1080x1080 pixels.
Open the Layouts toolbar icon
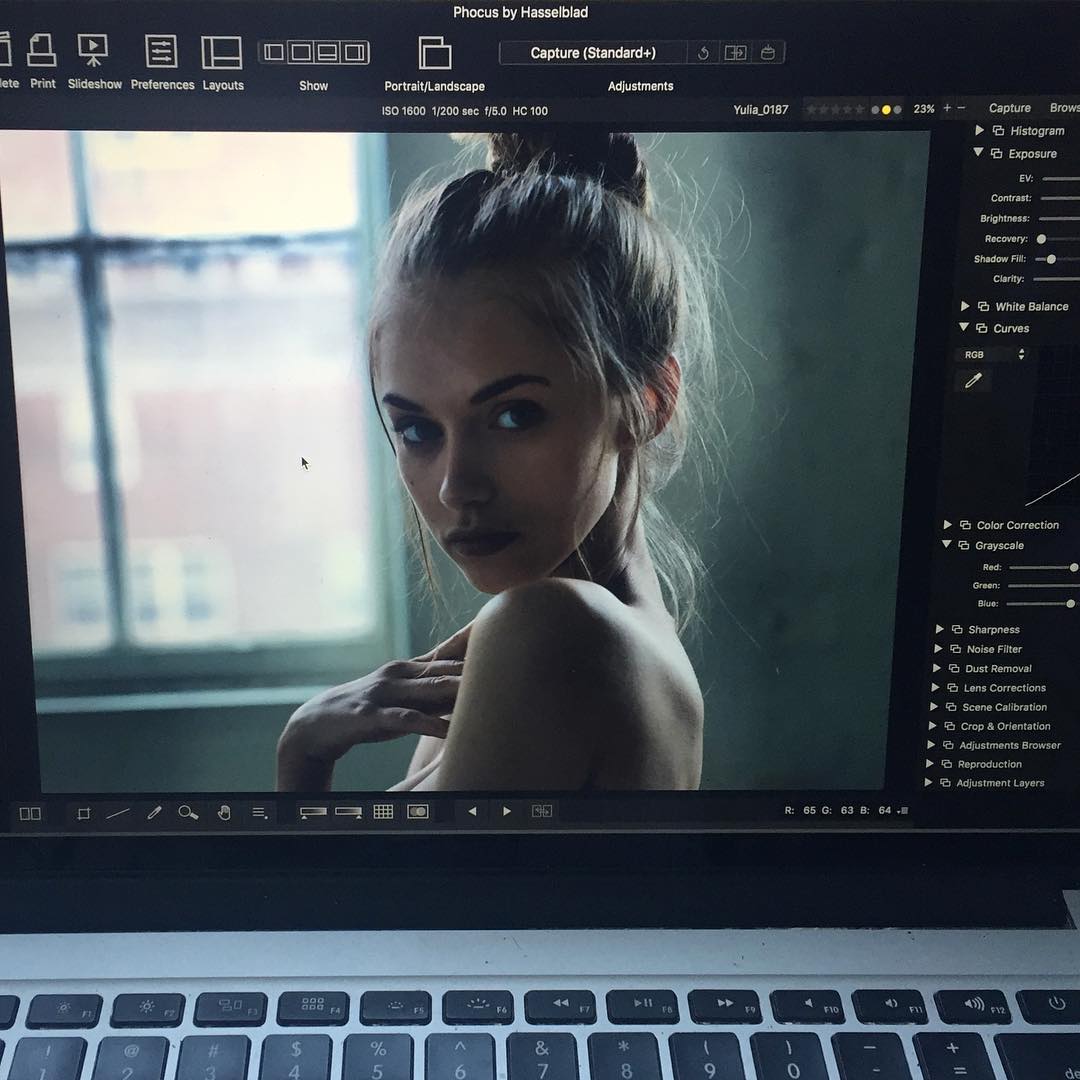pos(222,52)
